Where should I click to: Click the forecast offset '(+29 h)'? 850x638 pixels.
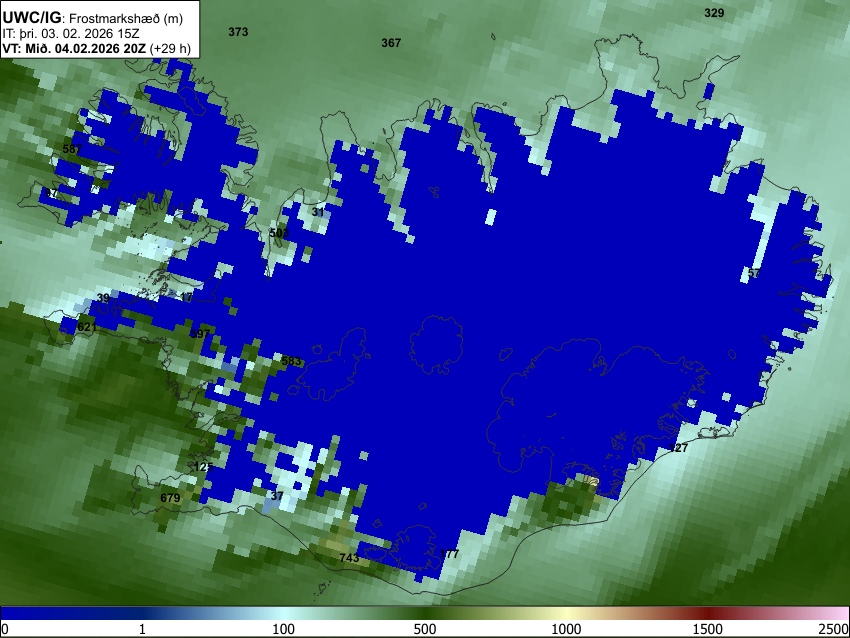(170, 48)
